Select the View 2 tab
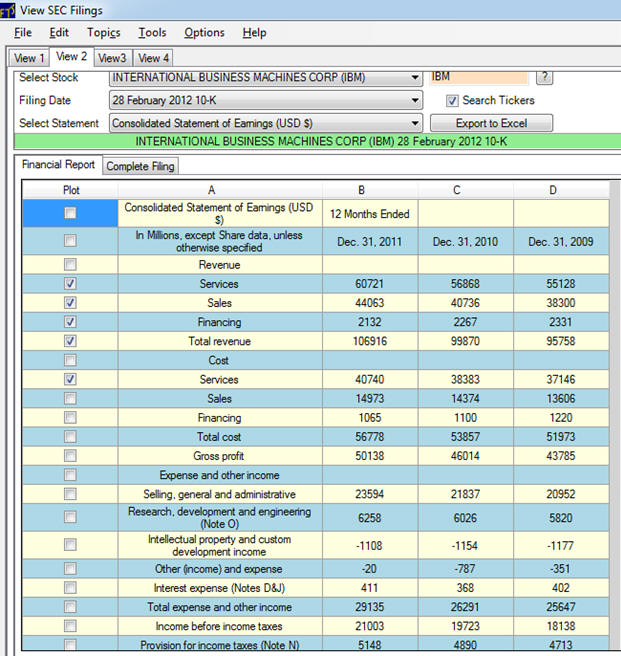The width and height of the screenshot is (621, 656). click(72, 56)
